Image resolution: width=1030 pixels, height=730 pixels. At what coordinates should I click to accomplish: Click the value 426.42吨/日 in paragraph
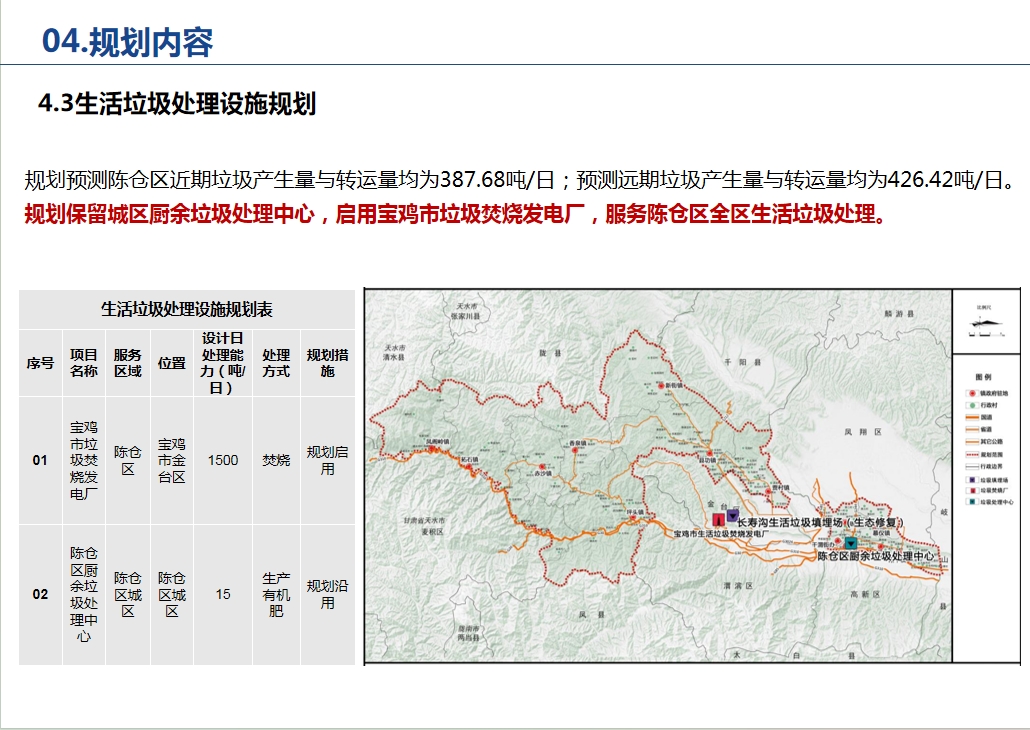coord(946,179)
